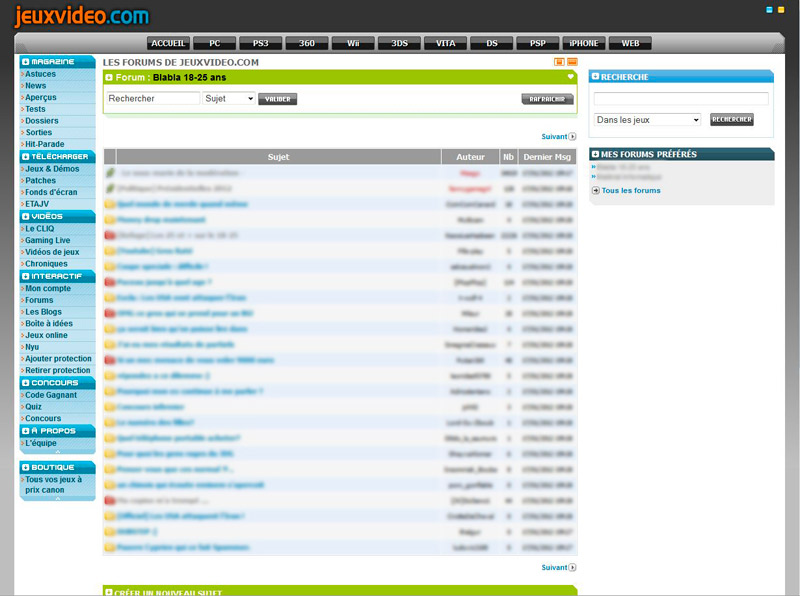Click the jeuxvideo.com logo
This screenshot has width=800, height=596.
(82, 16)
